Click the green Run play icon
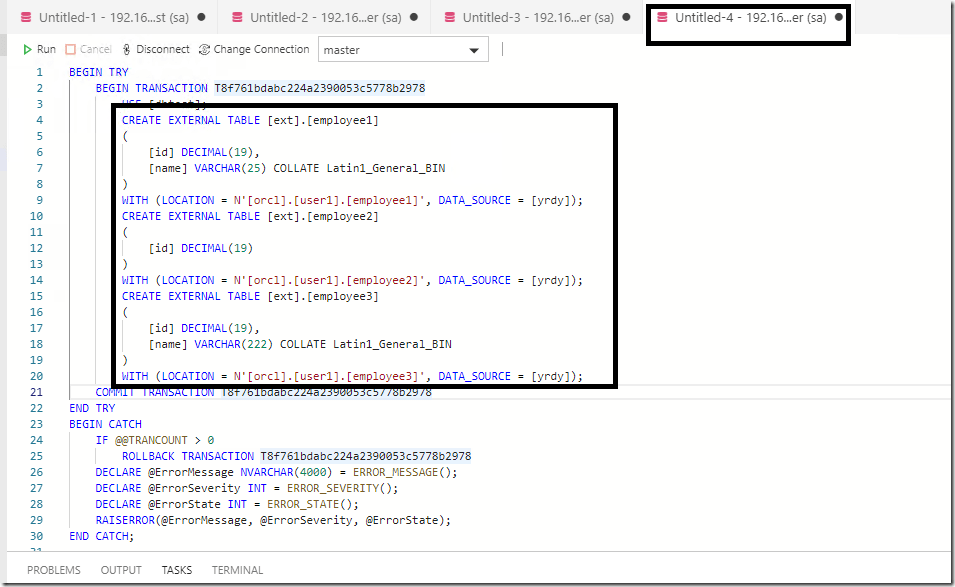This screenshot has width=955, height=587. (x=28, y=49)
